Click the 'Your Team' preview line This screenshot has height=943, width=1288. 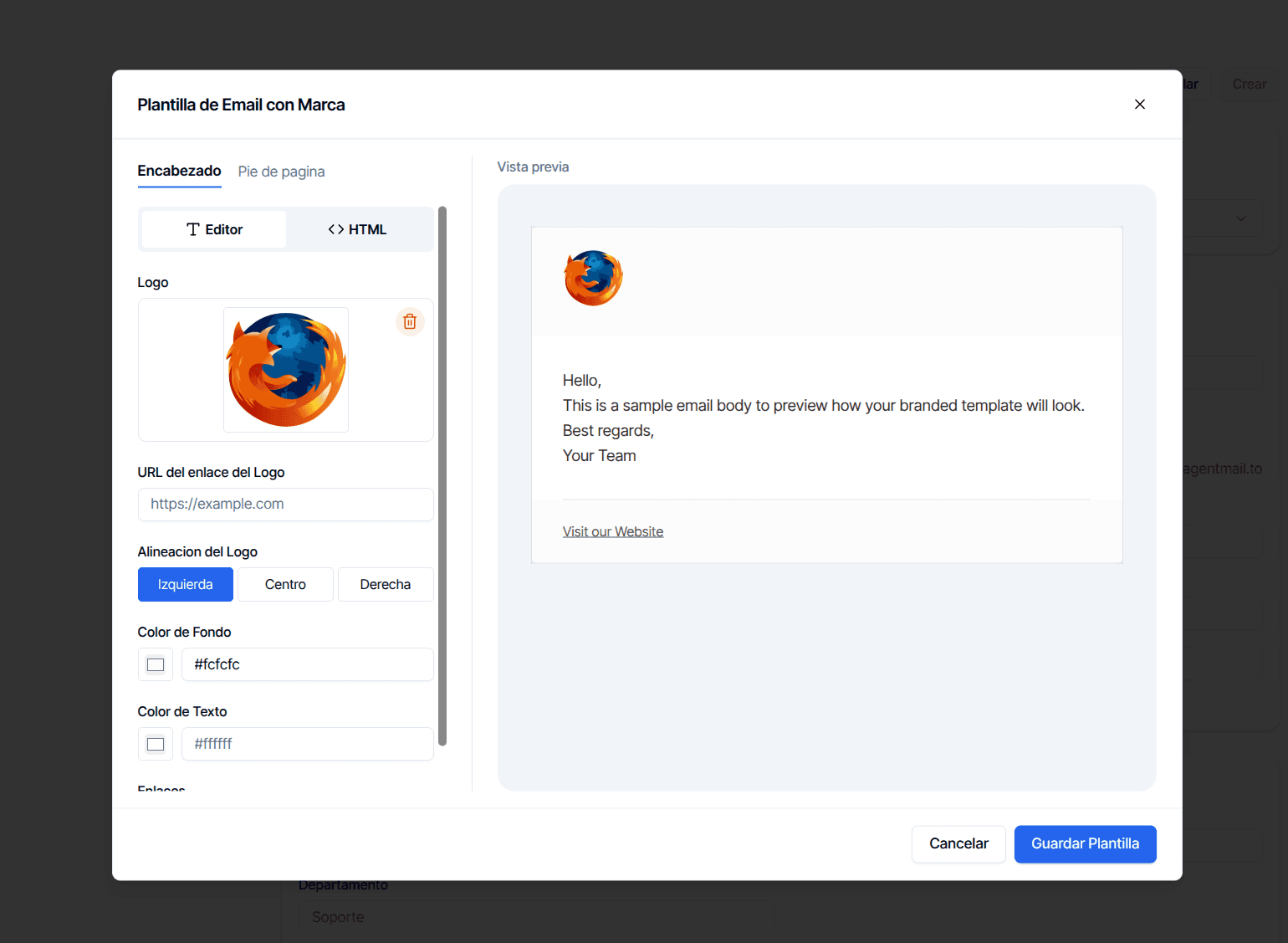click(x=600, y=456)
